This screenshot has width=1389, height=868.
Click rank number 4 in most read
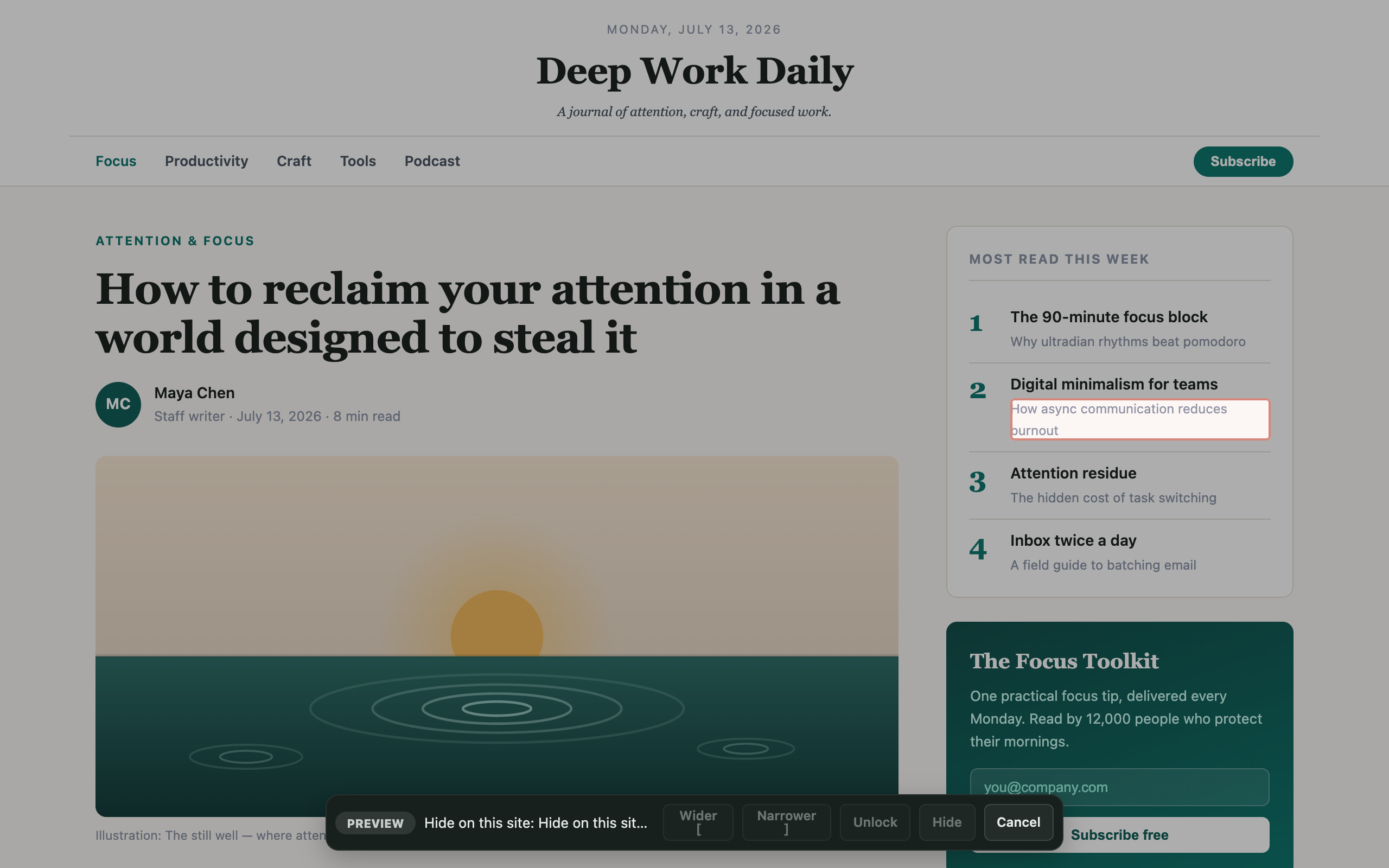[978, 550]
